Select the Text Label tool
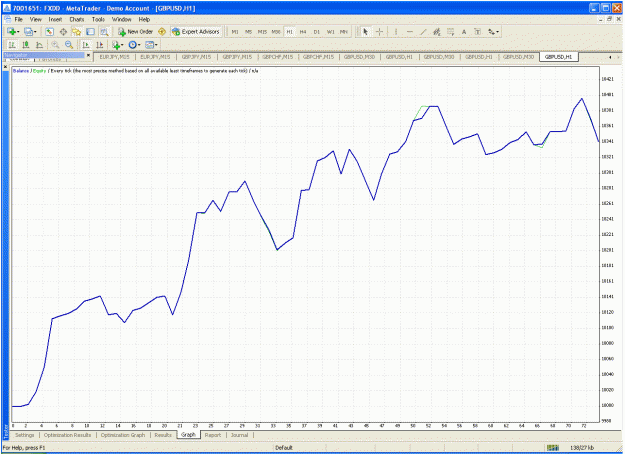Image resolution: width=625 pixels, height=454 pixels. (x=478, y=31)
